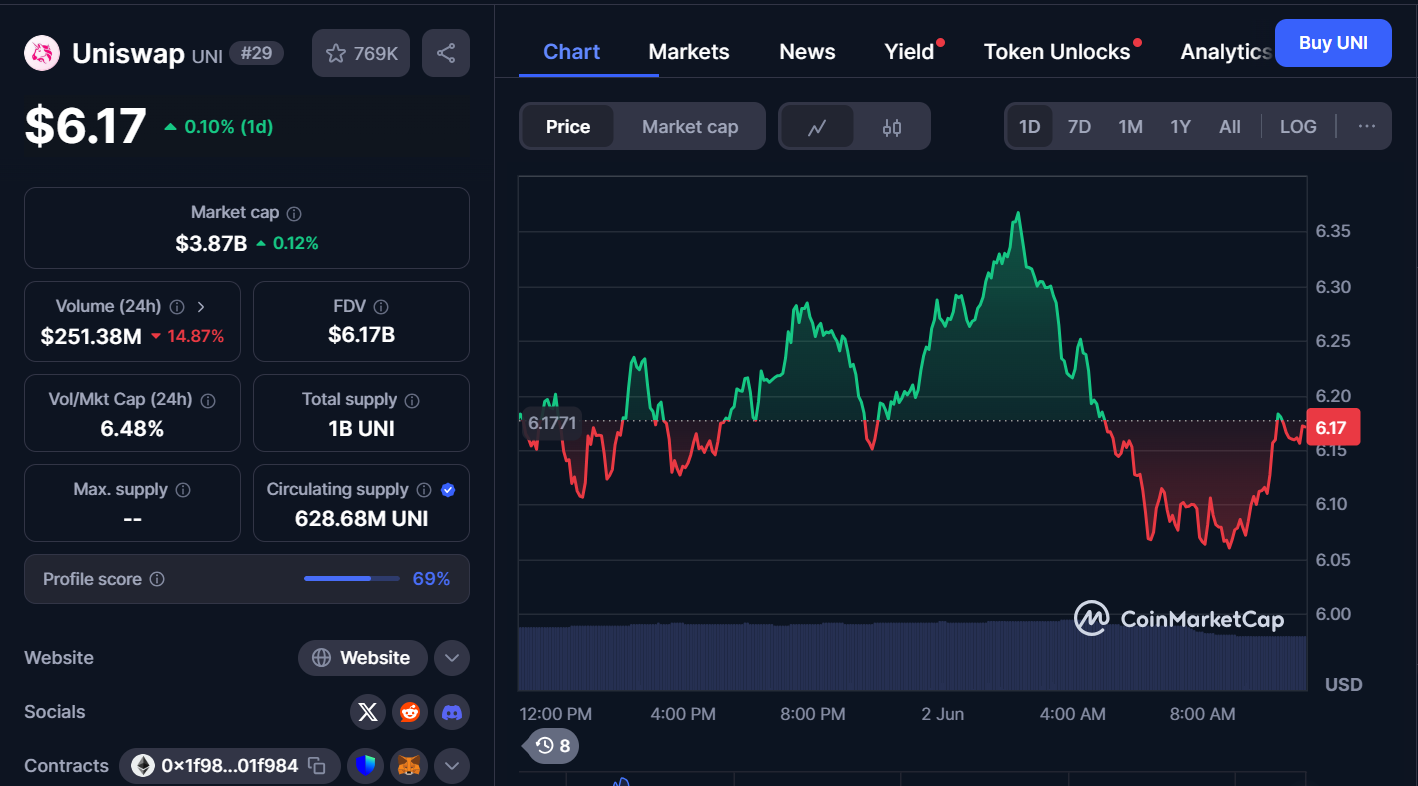Click the 2 Jun date label on the time axis
1418x786 pixels.
tap(943, 714)
